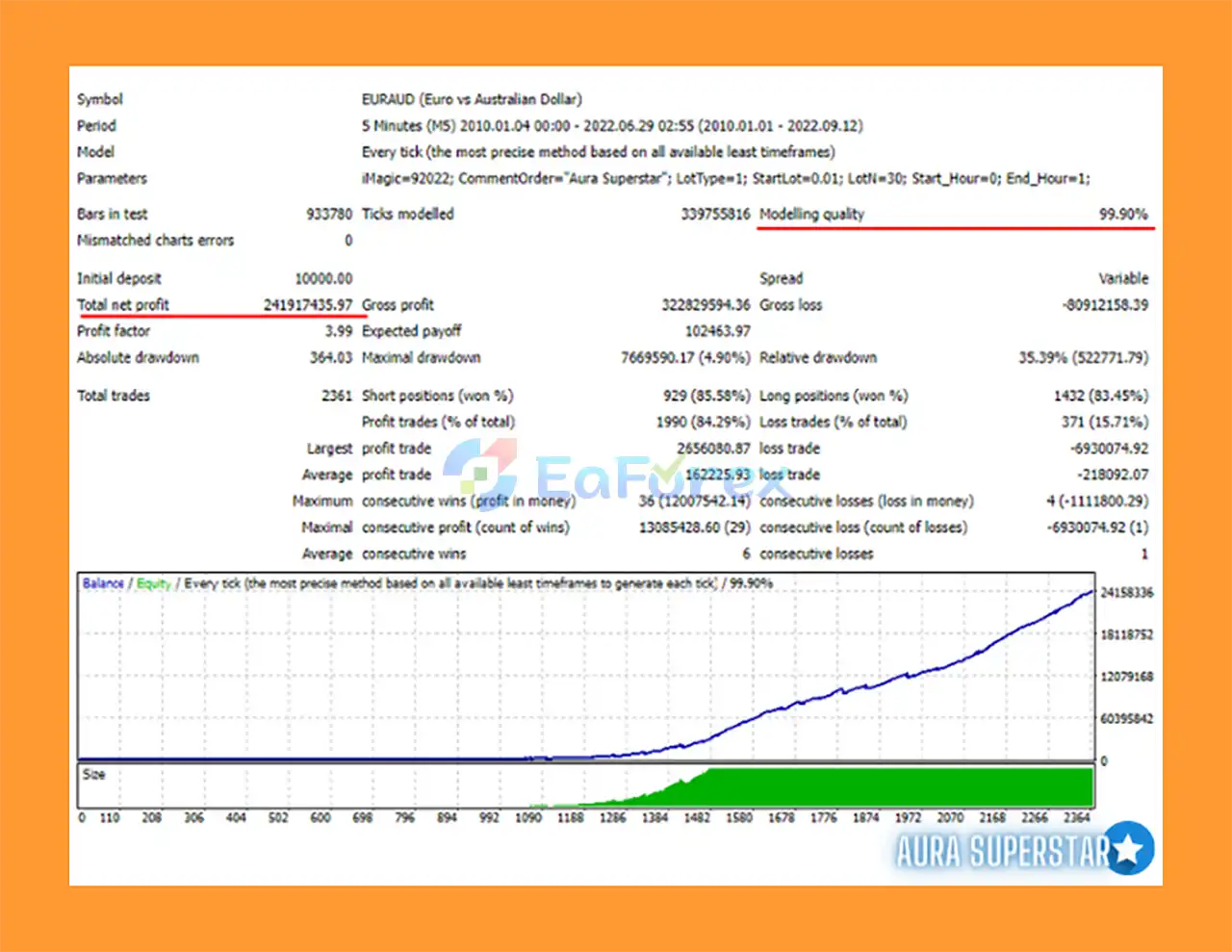Select the Modelling quality 99.90% value
The width and height of the screenshot is (1232, 952).
pyautogui.click(x=1123, y=215)
